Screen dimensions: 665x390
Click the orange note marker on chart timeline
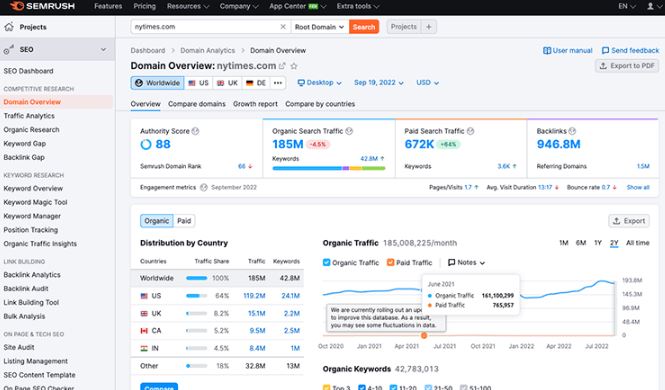click(x=424, y=335)
